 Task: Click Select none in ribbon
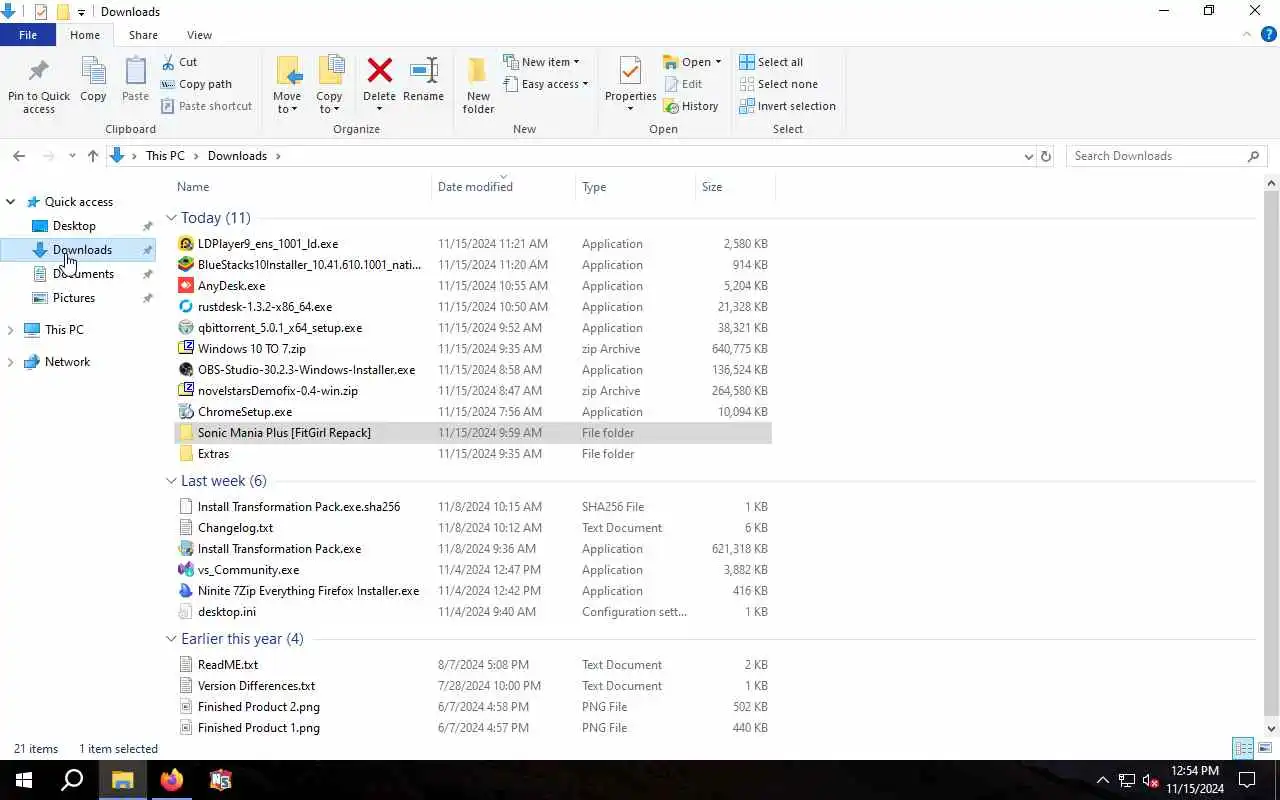point(778,84)
